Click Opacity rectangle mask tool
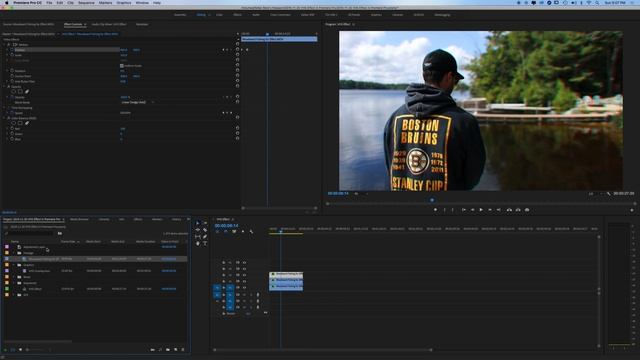640x360 pixels. click(x=20, y=92)
